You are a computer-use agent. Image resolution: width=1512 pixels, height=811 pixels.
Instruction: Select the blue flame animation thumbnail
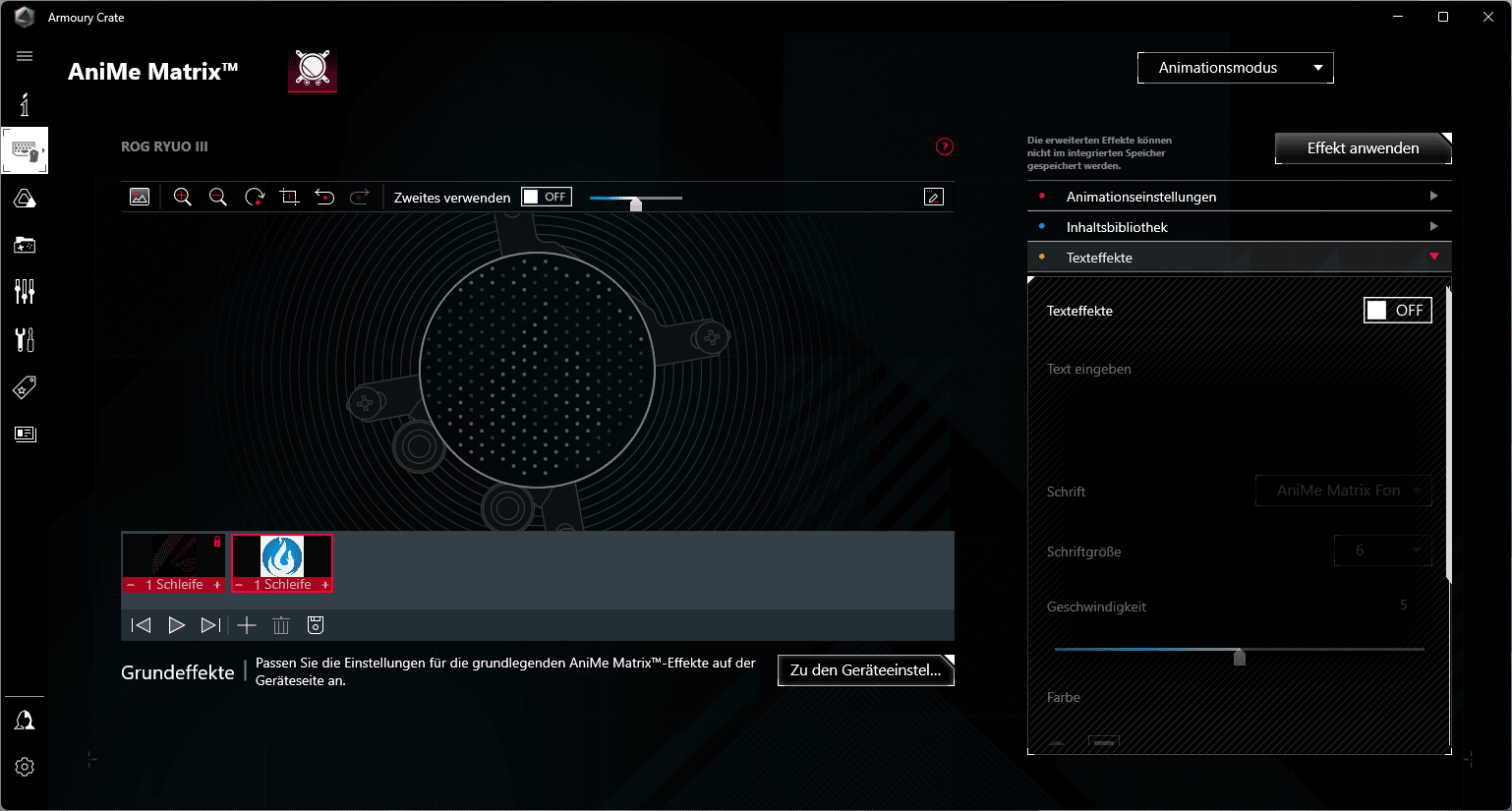(282, 557)
